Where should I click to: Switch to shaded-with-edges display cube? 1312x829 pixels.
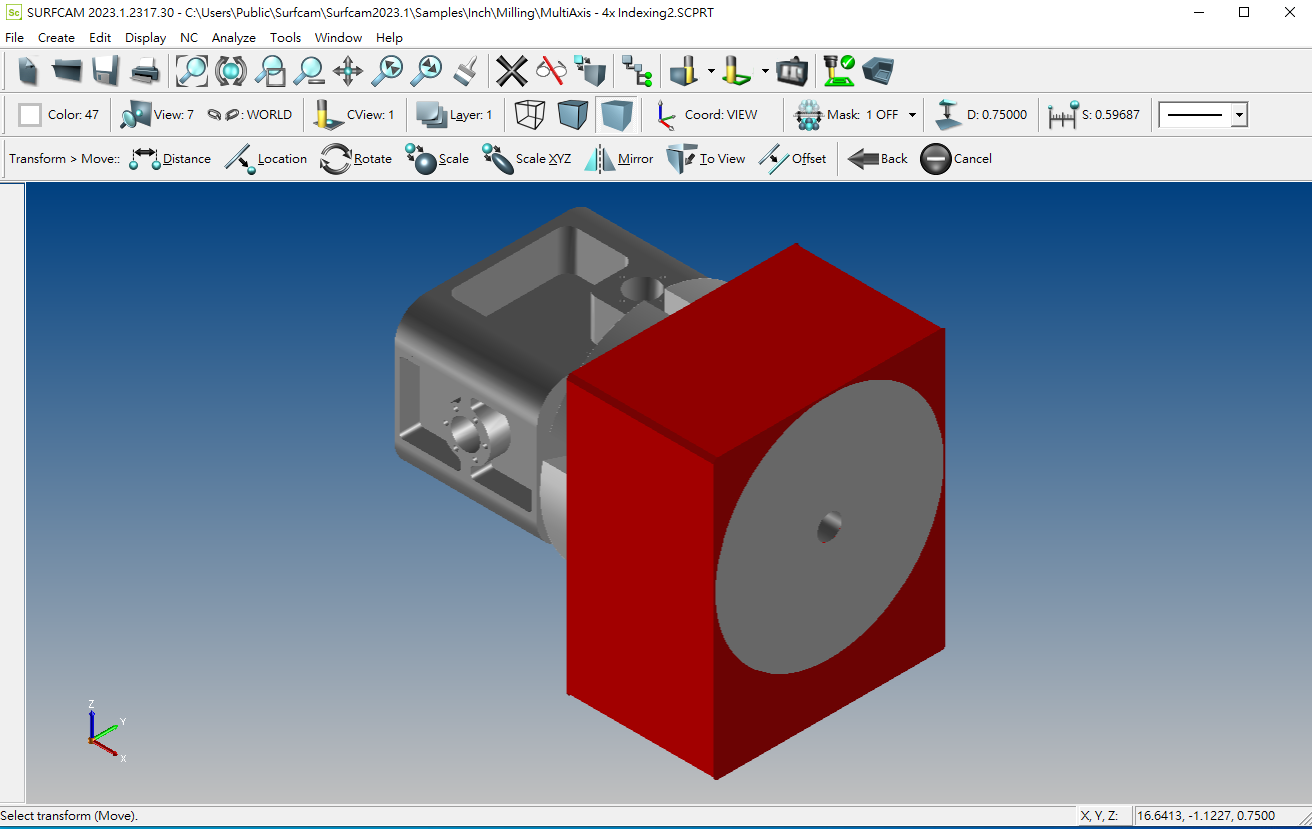point(573,115)
